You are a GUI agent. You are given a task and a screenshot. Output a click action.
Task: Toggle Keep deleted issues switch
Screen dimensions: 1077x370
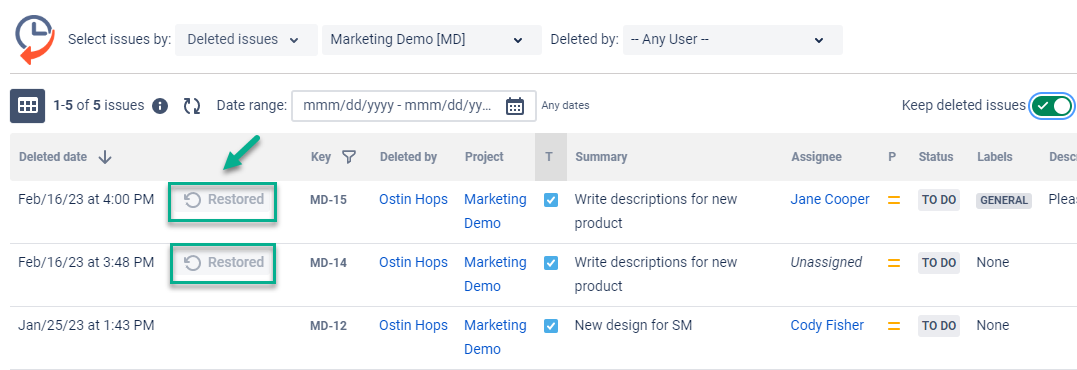(x=1051, y=106)
